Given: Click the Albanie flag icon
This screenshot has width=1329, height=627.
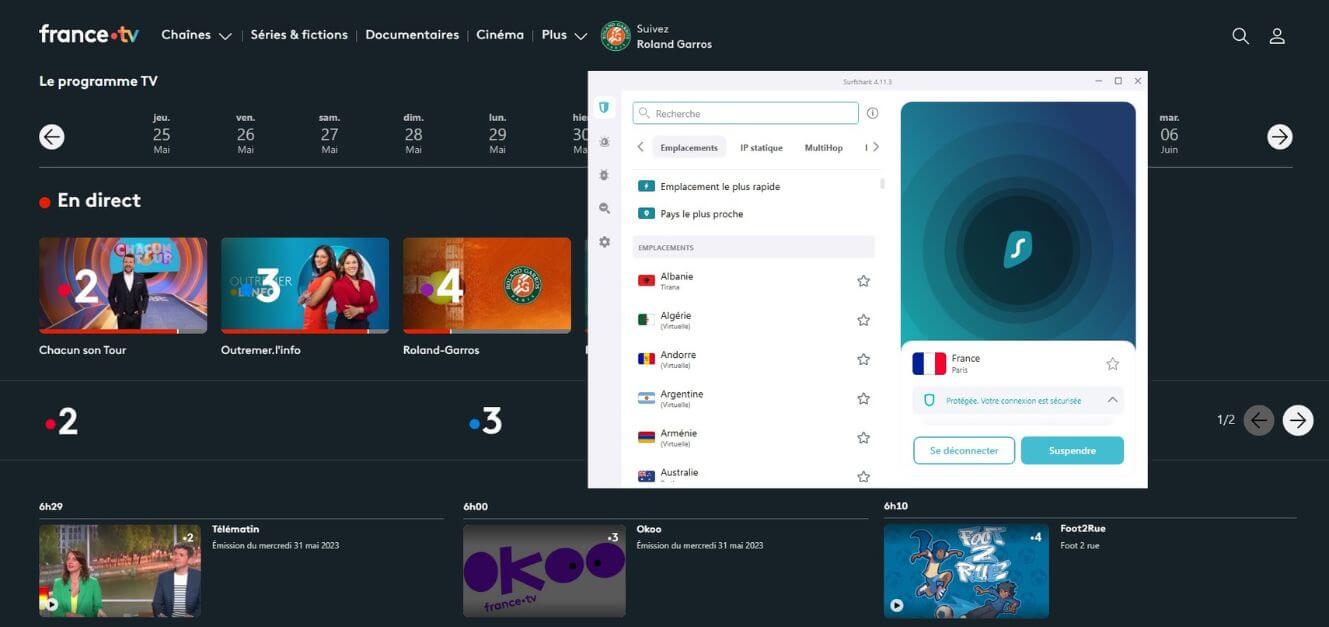Looking at the screenshot, I should pyautogui.click(x=646, y=281).
